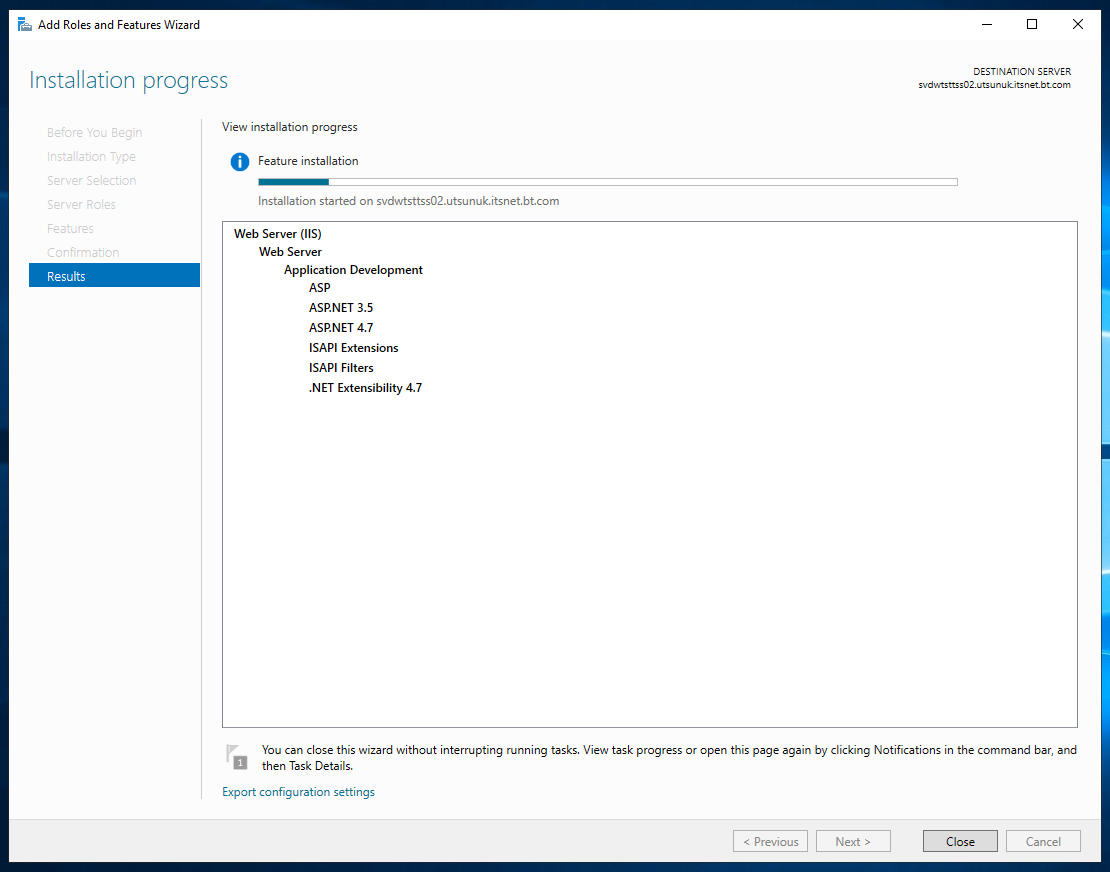Viewport: 1110px width, 872px height.
Task: Click the ISAPI Extensions entry
Action: click(x=353, y=348)
